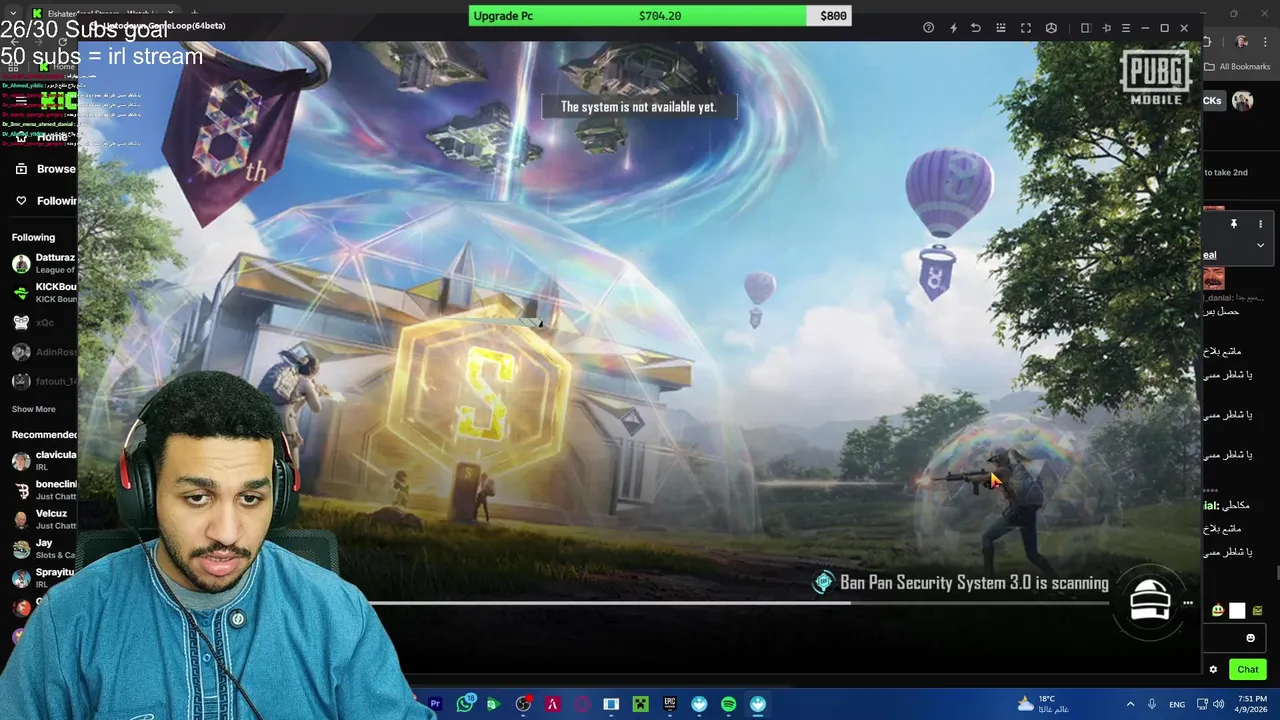Open Premiere Pro from the taskbar

coord(435,704)
